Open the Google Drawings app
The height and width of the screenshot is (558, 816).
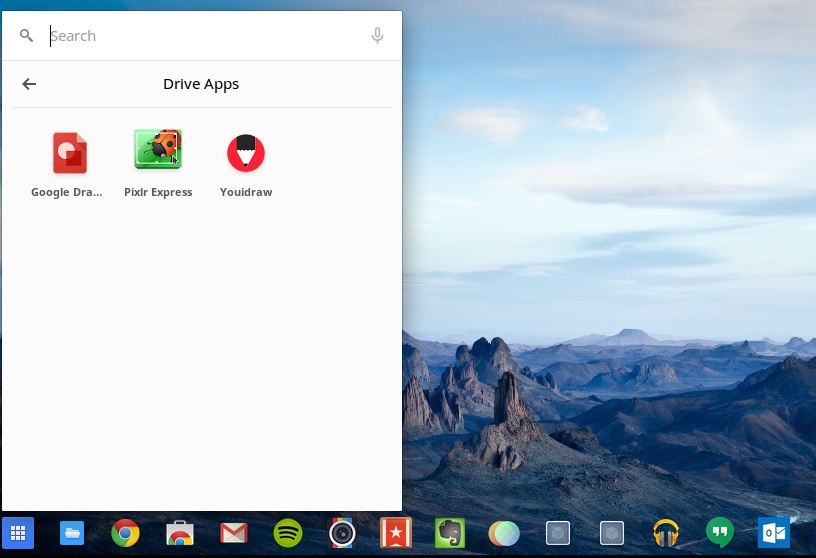(x=69, y=153)
